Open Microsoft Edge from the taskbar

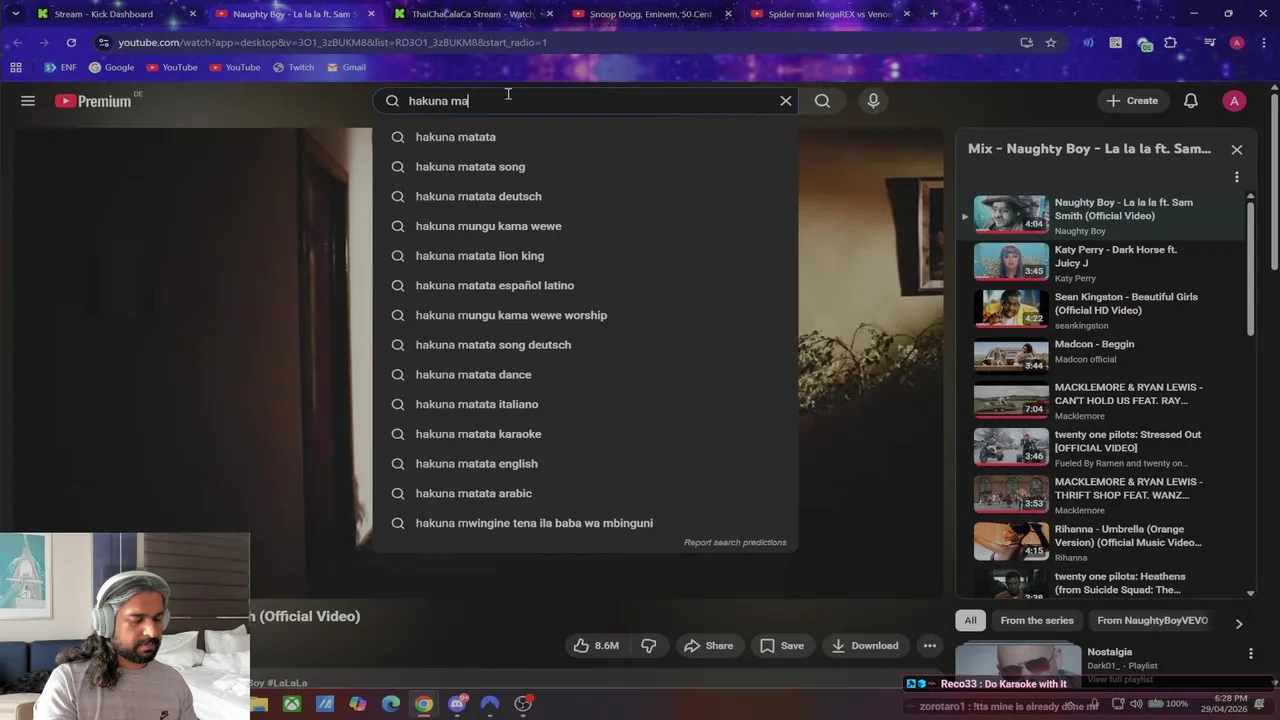(x=391, y=704)
